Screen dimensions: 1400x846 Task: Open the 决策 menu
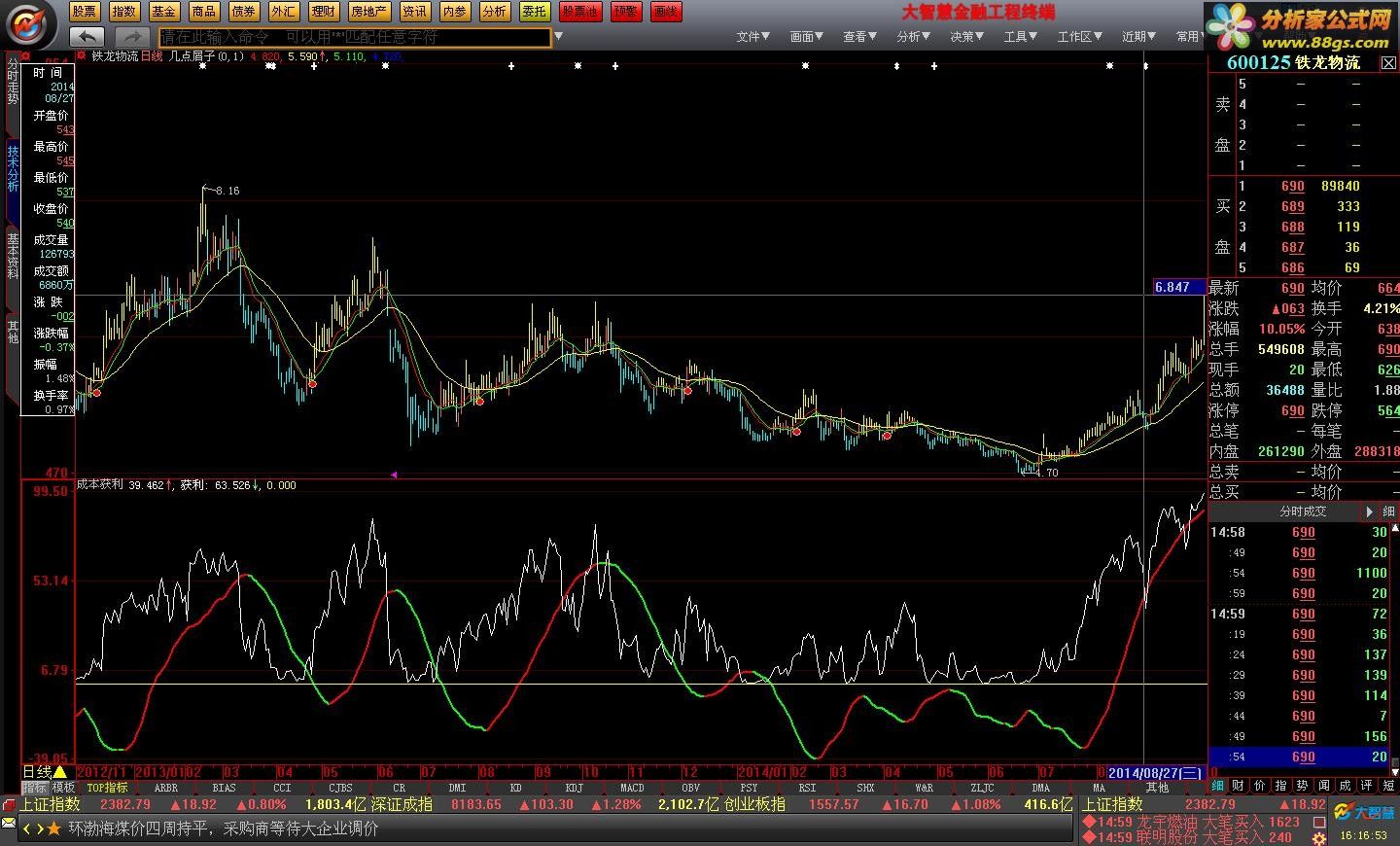(966, 37)
